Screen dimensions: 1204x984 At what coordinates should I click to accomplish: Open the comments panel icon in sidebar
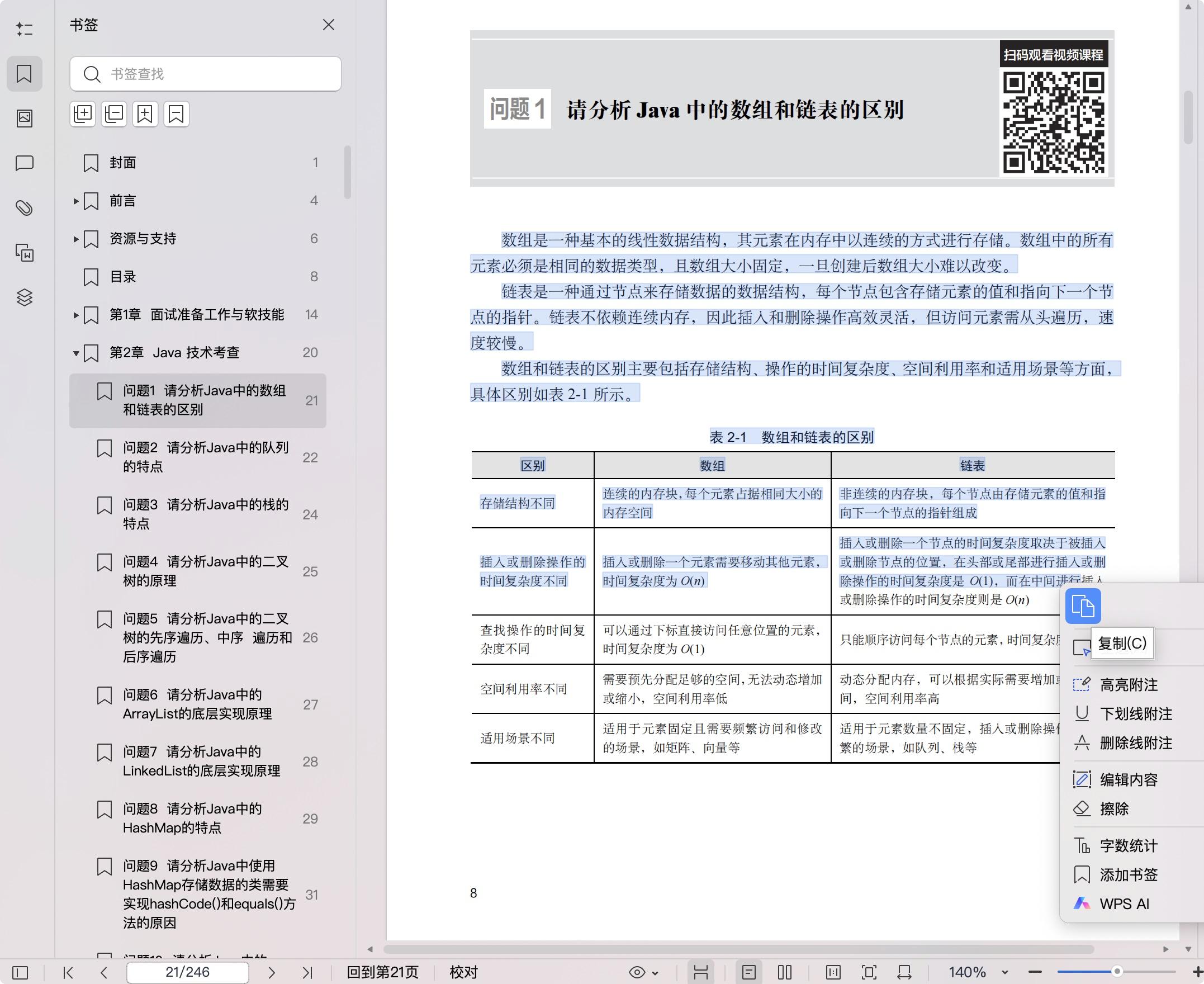(x=25, y=163)
